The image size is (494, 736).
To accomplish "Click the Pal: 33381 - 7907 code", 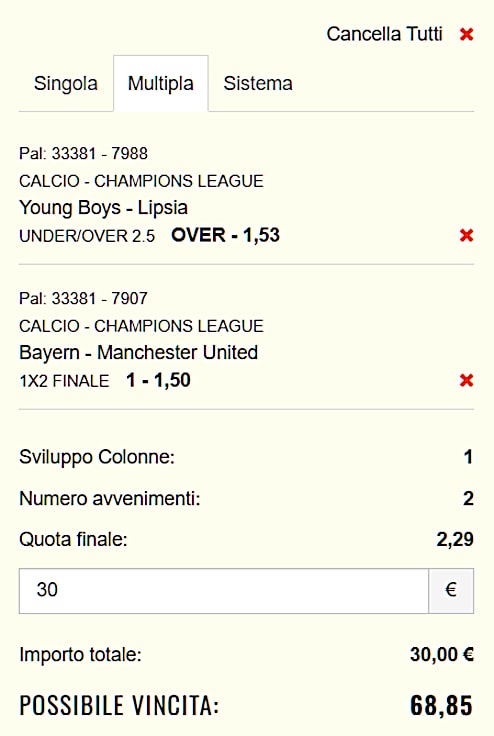I will tap(83, 298).
